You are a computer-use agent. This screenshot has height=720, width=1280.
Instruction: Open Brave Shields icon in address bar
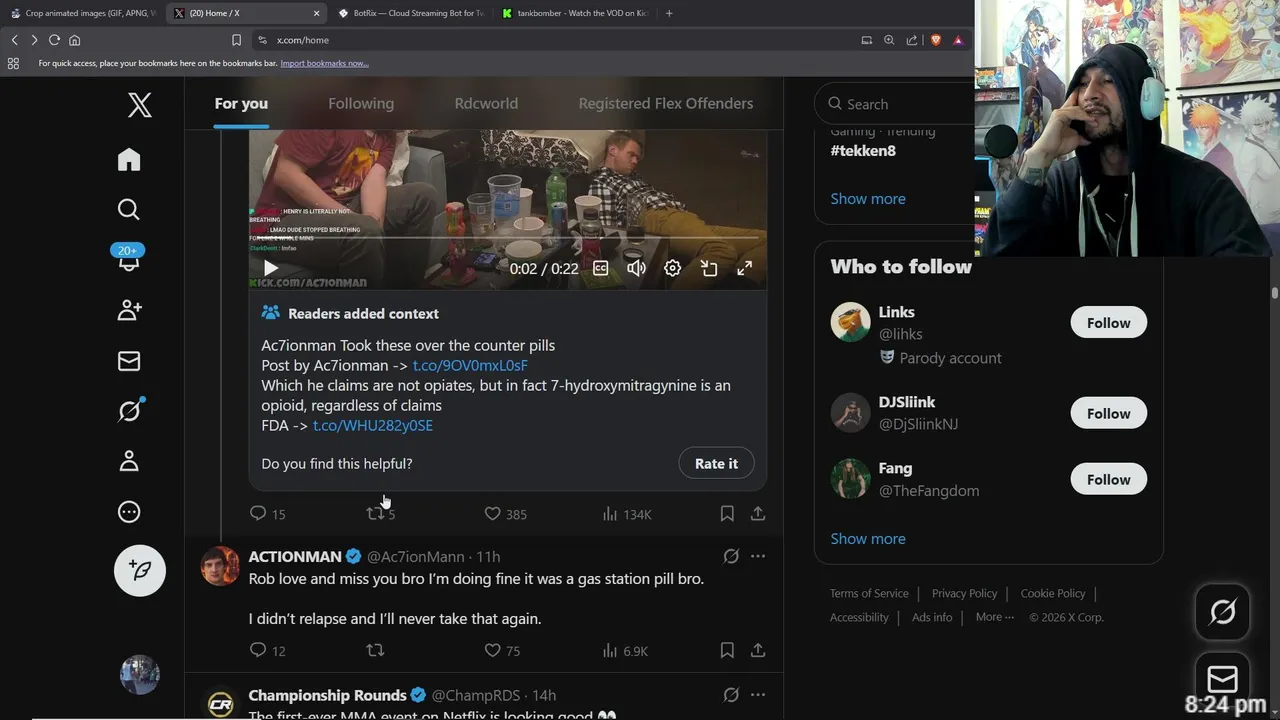(935, 40)
